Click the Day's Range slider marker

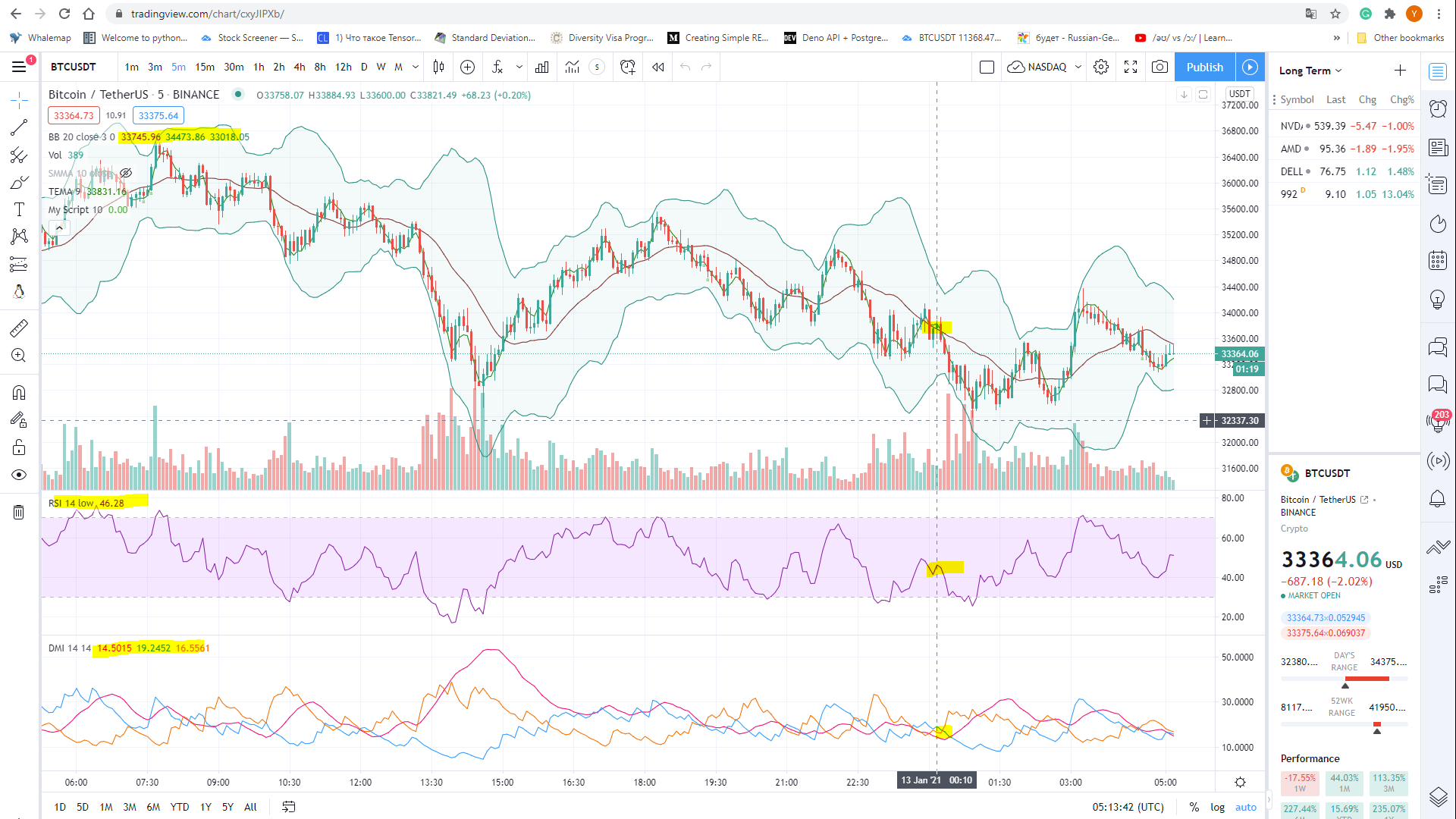(1345, 687)
